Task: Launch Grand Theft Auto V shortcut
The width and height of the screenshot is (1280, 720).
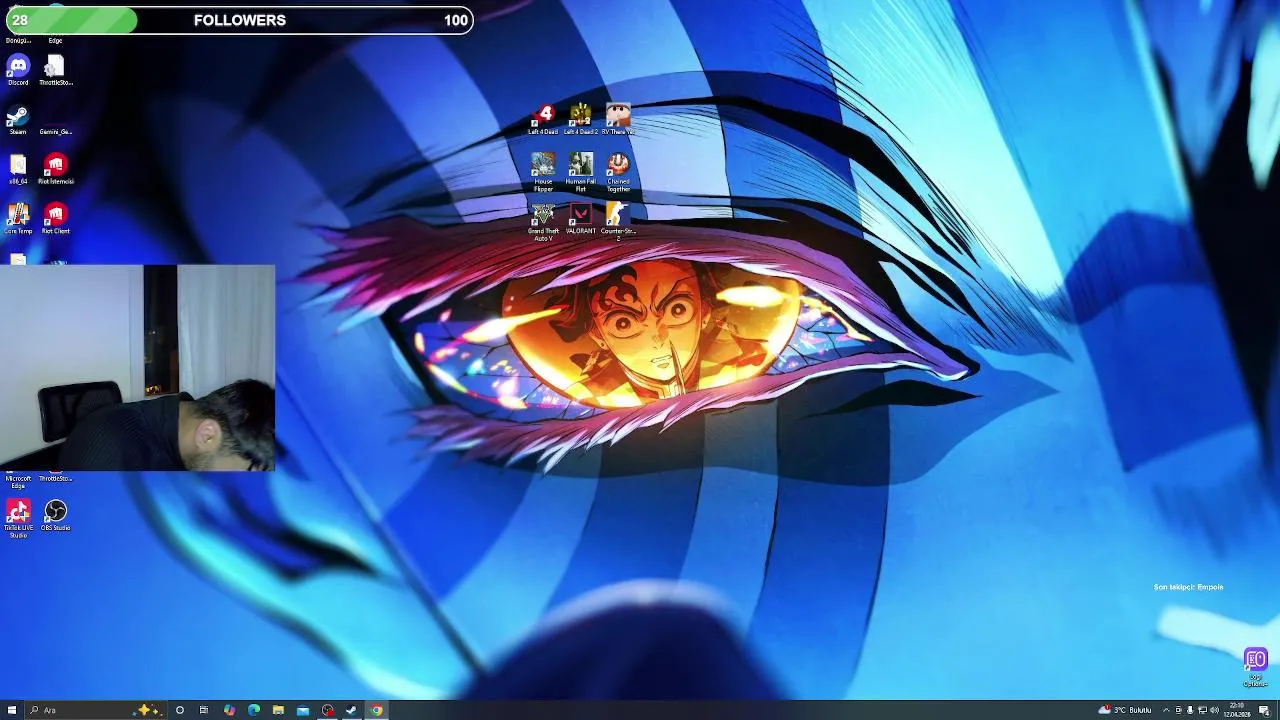Action: (x=543, y=222)
